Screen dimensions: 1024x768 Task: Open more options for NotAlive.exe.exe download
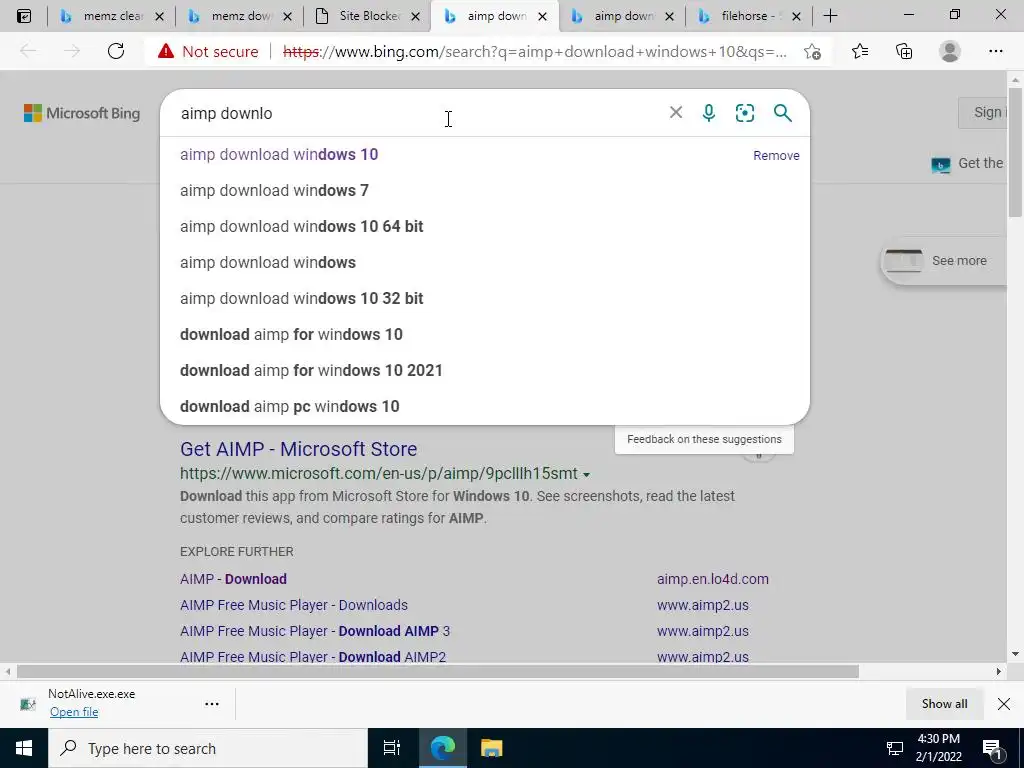[212, 703]
